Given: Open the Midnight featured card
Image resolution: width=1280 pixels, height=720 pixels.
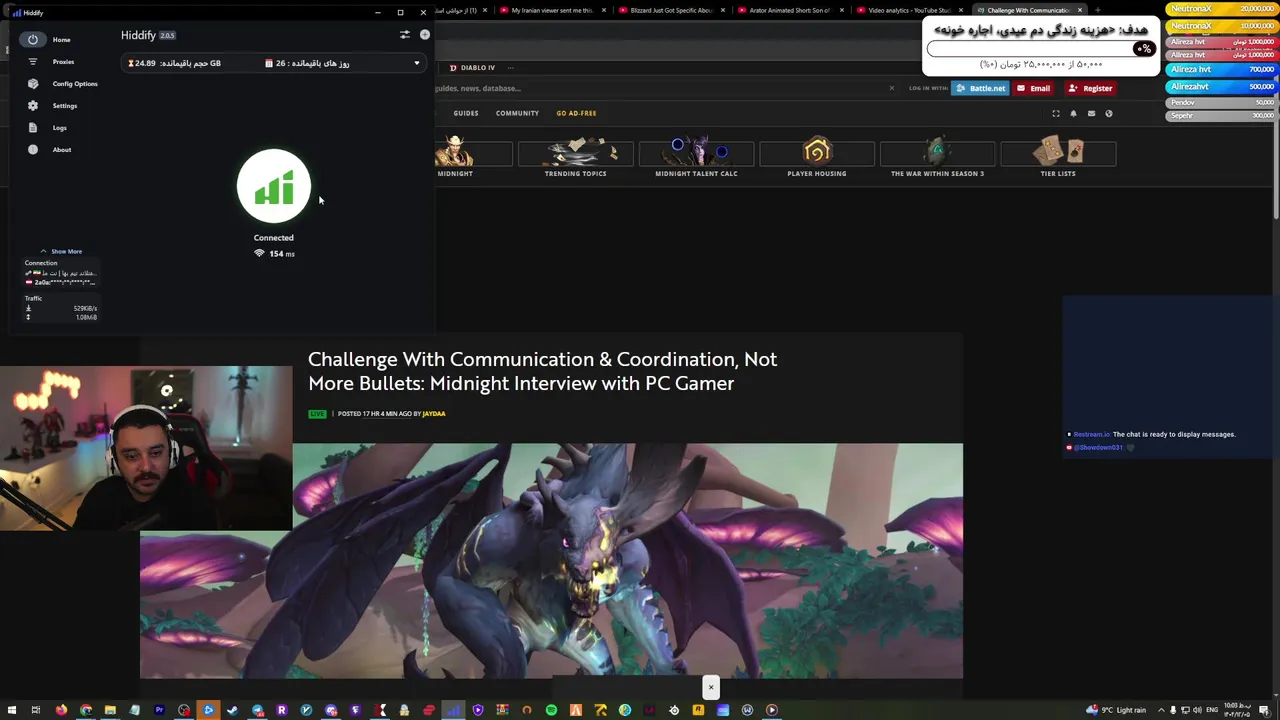Looking at the screenshot, I should tap(473, 157).
